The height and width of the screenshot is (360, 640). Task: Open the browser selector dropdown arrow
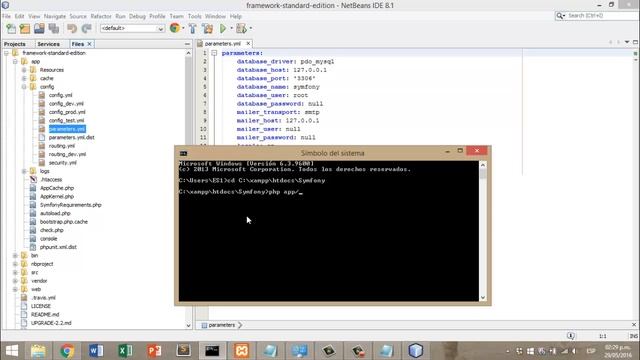[x=183, y=28]
